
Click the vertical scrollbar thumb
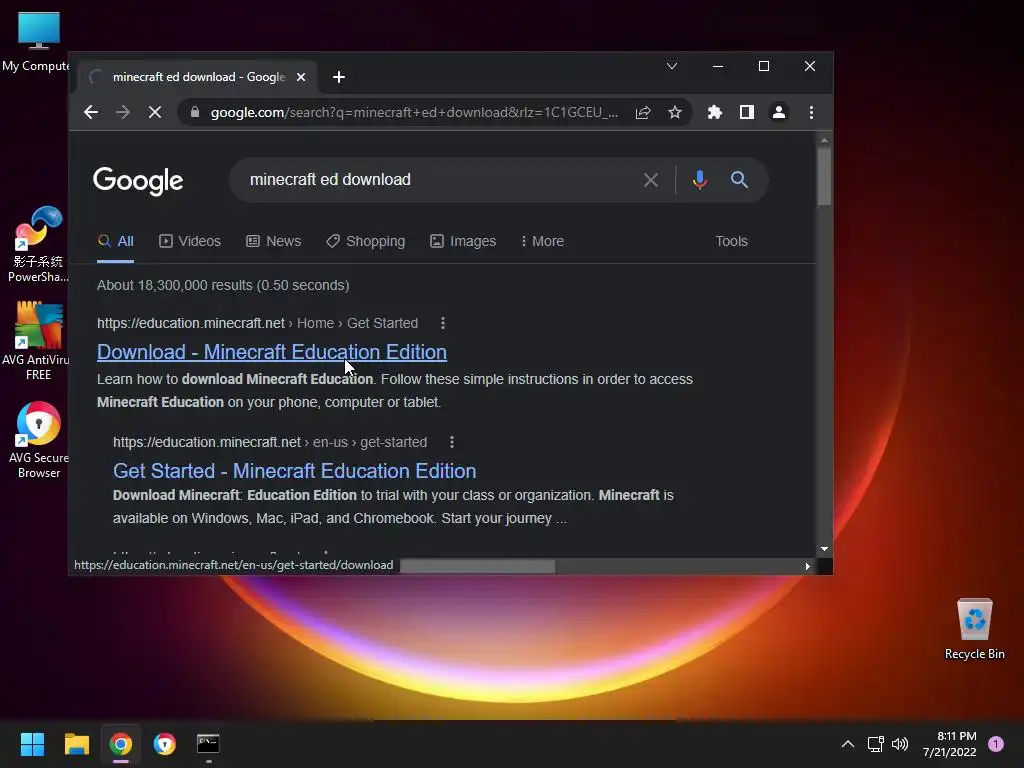tap(824, 176)
